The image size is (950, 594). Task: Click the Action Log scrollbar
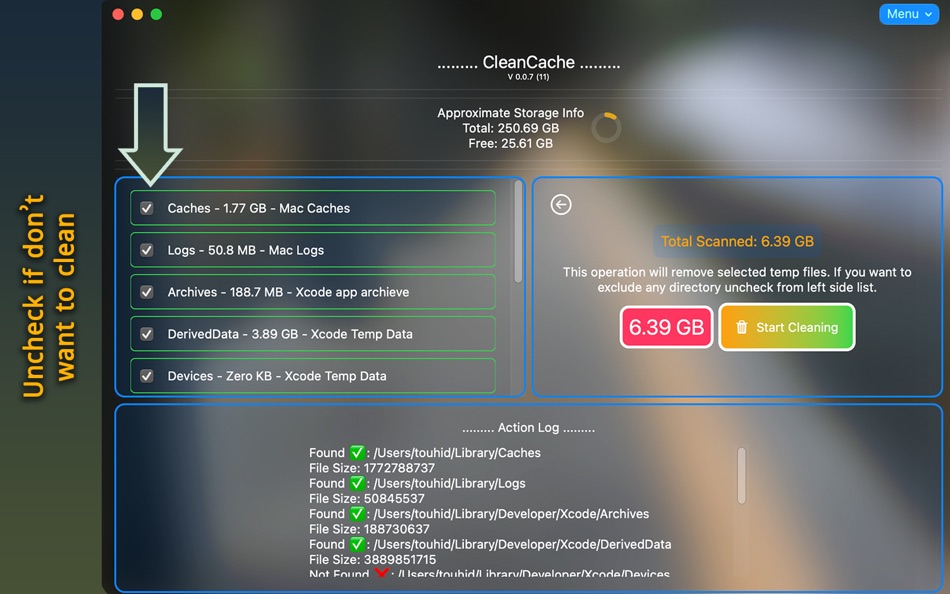pos(741,476)
